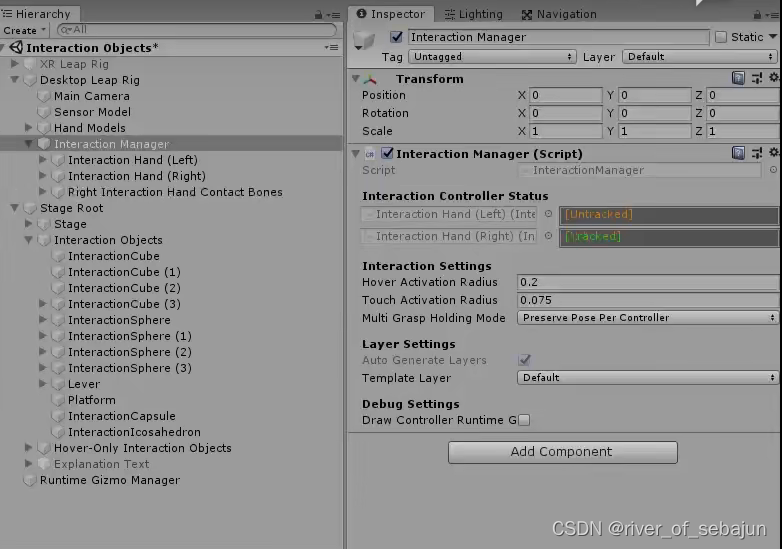Collapse the Desktop Leap Rig node
782x549 pixels.
point(14,80)
